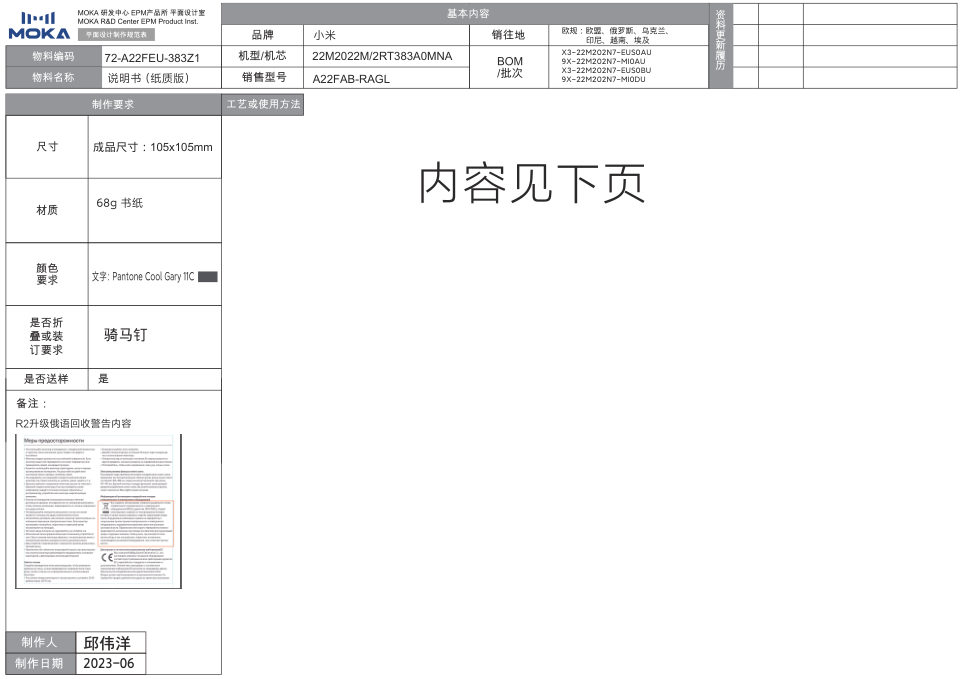Click the 骑马钉 binding requirement value
Image resolution: width=960 pixels, height=679 pixels.
pos(126,335)
